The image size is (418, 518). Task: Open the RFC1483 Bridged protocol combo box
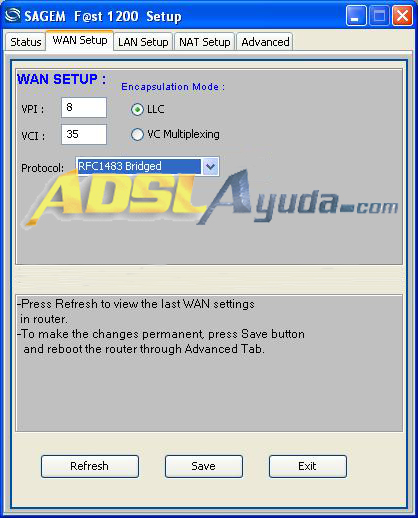[147, 166]
